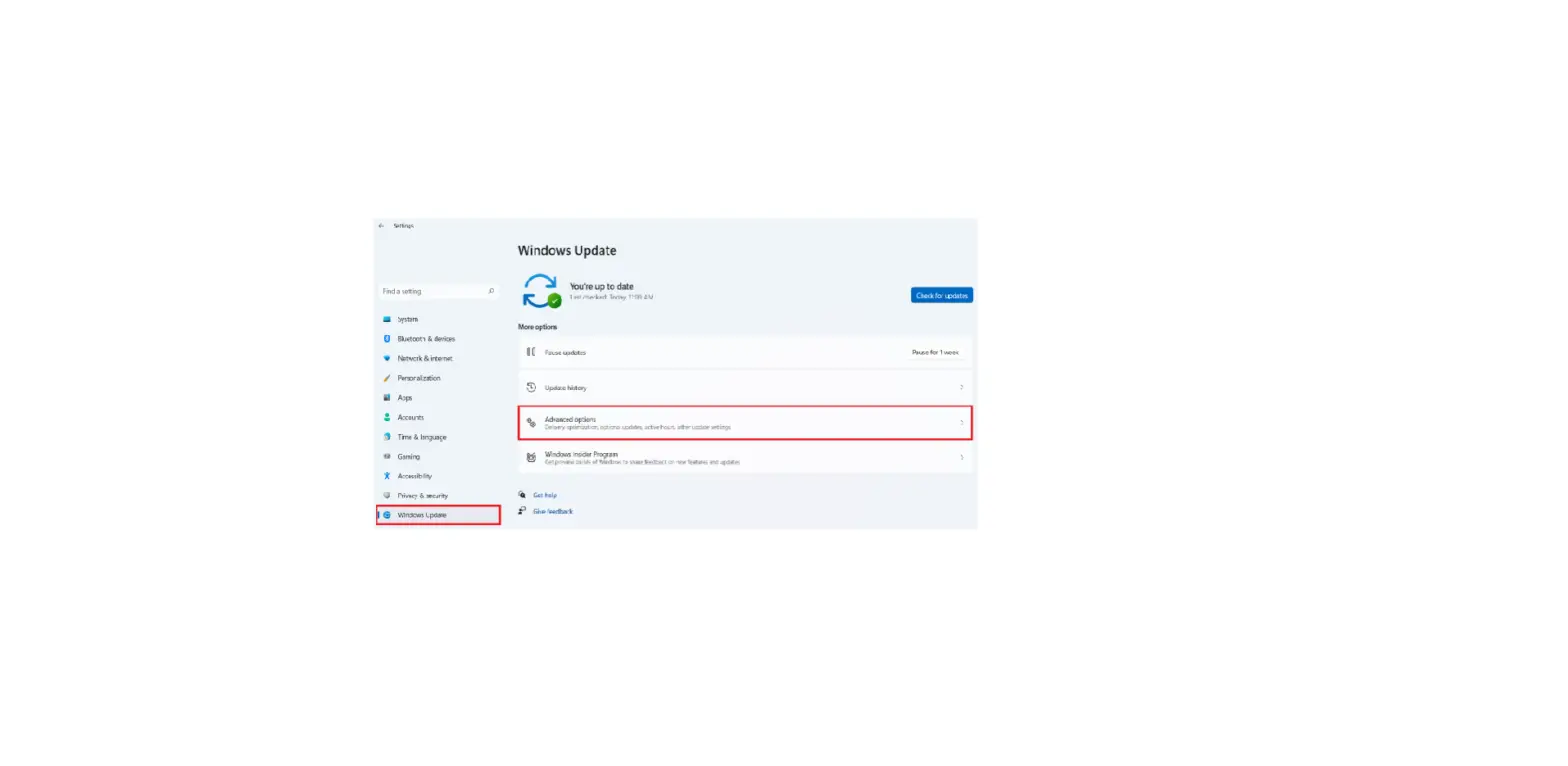Click the Give feedback link
The height and width of the screenshot is (766, 1568).
(x=552, y=511)
